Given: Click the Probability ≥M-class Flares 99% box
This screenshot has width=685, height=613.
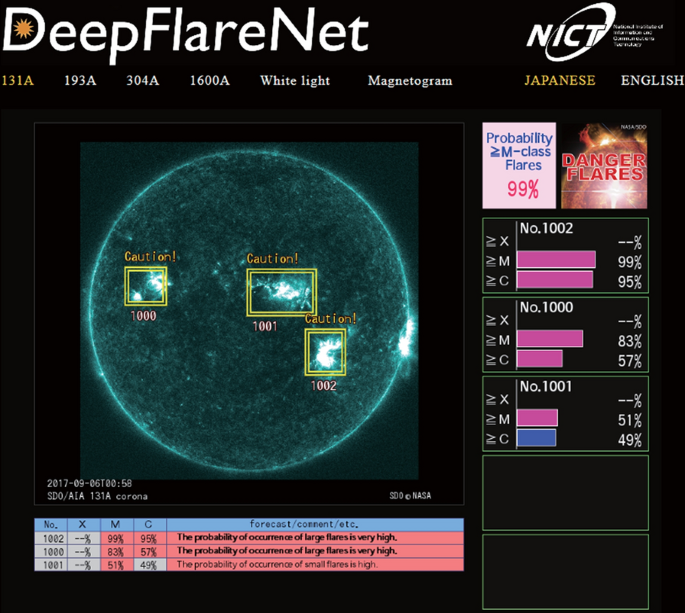Looking at the screenshot, I should click(x=519, y=165).
